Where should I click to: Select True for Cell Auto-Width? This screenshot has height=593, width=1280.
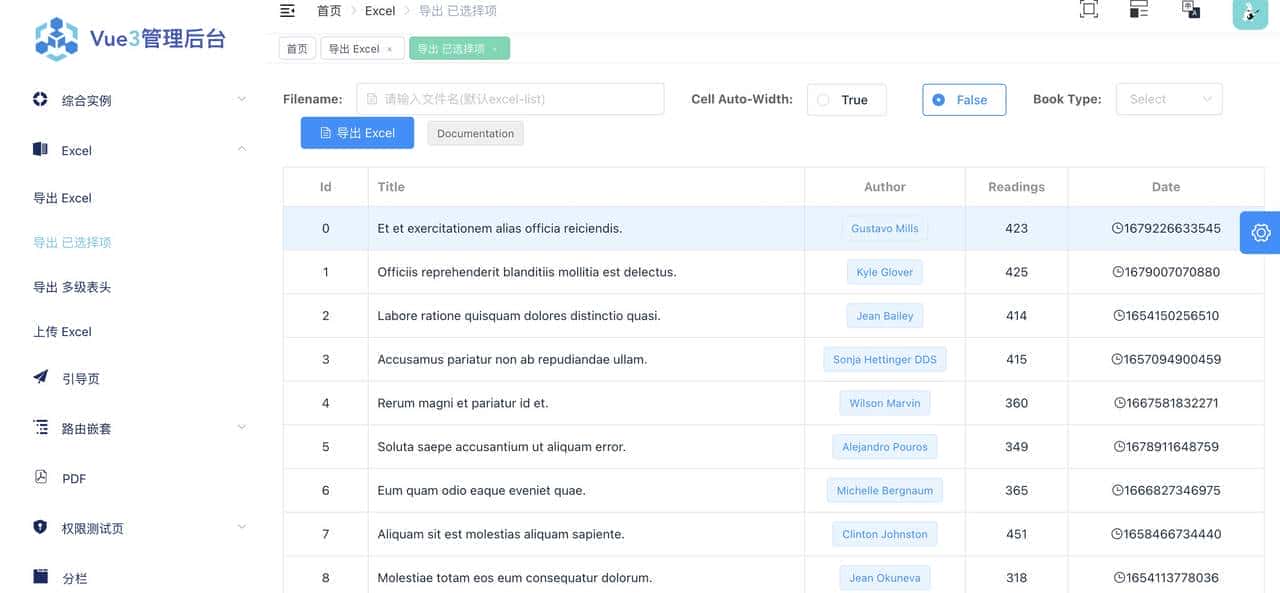(x=846, y=100)
